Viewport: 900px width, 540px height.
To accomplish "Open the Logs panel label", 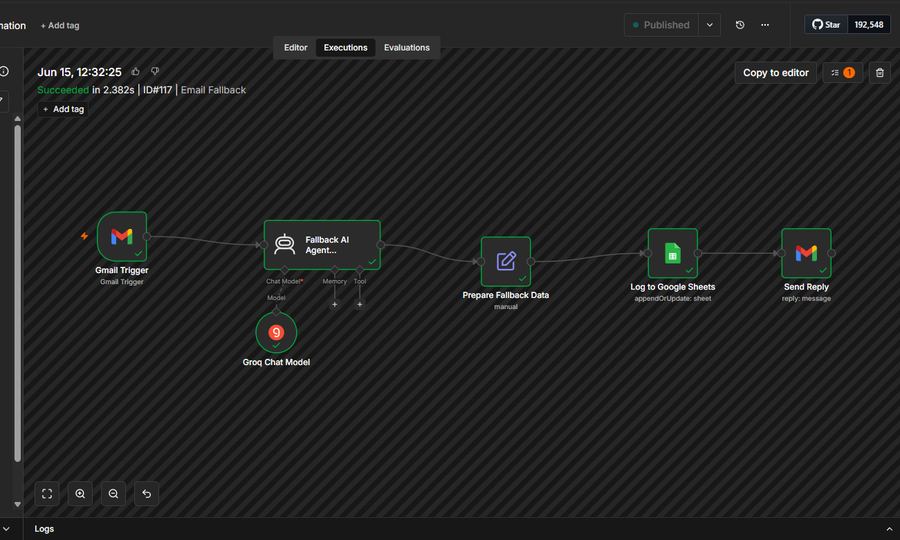I will [44, 529].
